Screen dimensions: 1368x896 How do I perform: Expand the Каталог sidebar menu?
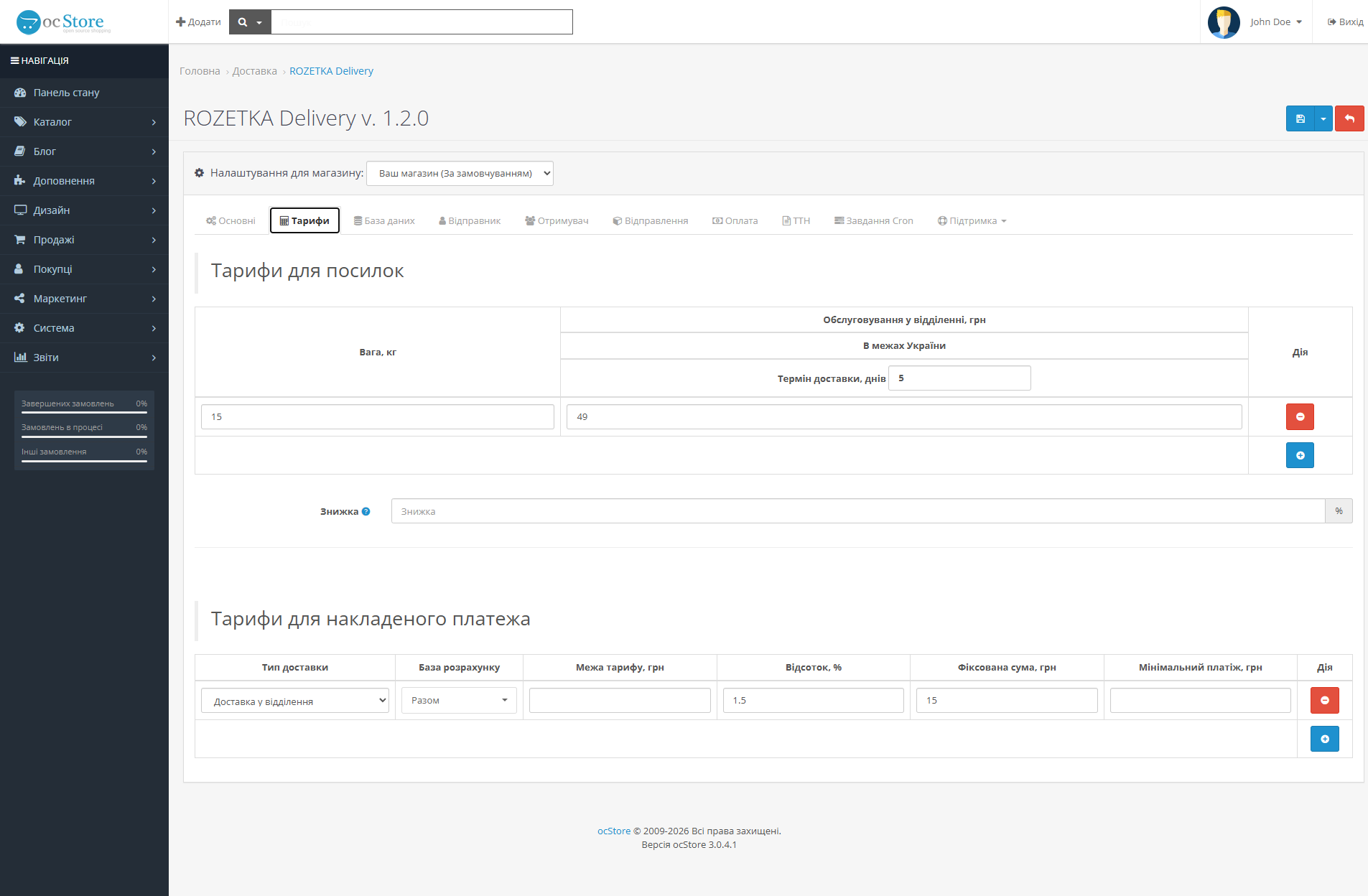coord(84,122)
